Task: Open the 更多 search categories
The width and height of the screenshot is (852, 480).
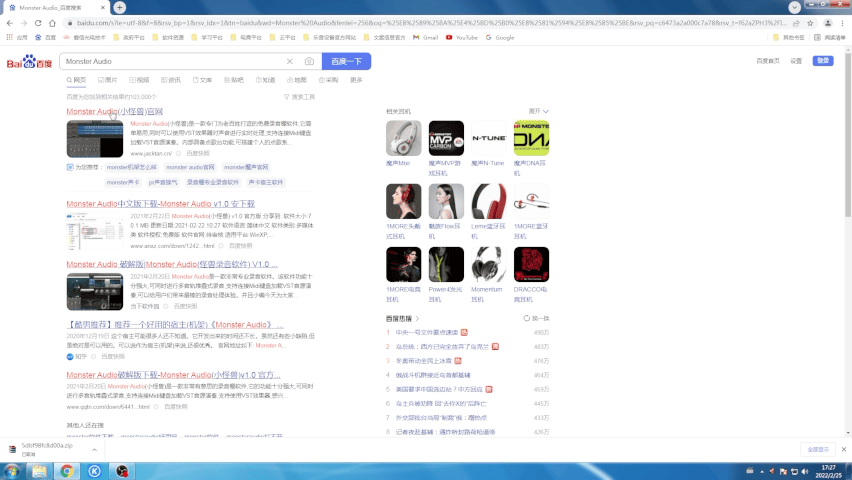Action: 356,80
